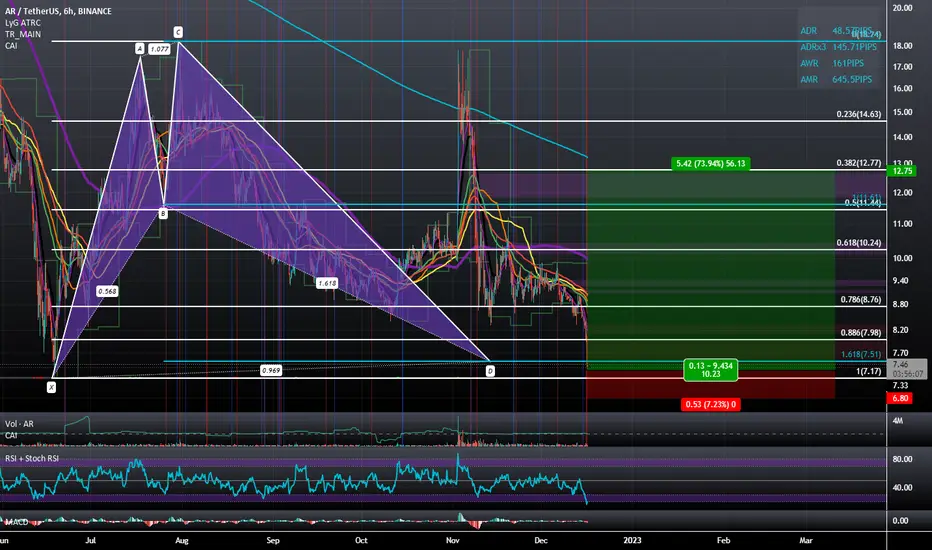932x550 pixels.
Task: Click the 1.077 ratio label
Action: point(159,49)
